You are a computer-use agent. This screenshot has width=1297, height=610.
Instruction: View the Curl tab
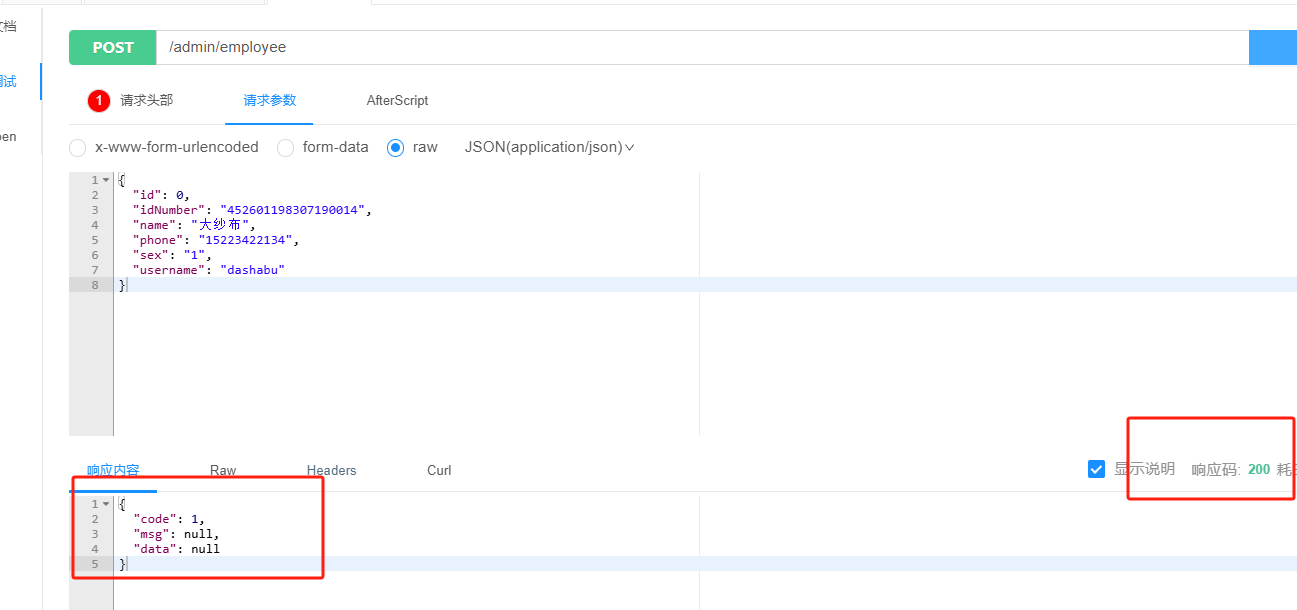pos(439,470)
